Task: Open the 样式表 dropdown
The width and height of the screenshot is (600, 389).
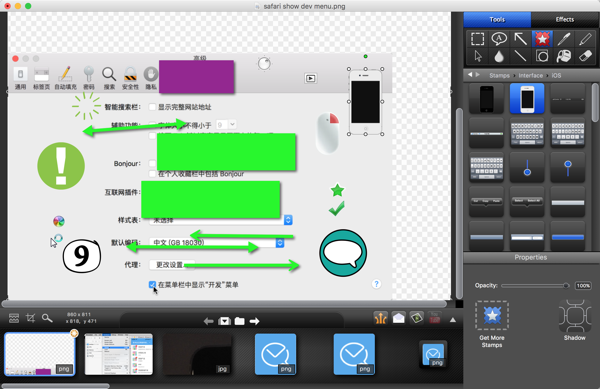Action: pyautogui.click(x=220, y=220)
